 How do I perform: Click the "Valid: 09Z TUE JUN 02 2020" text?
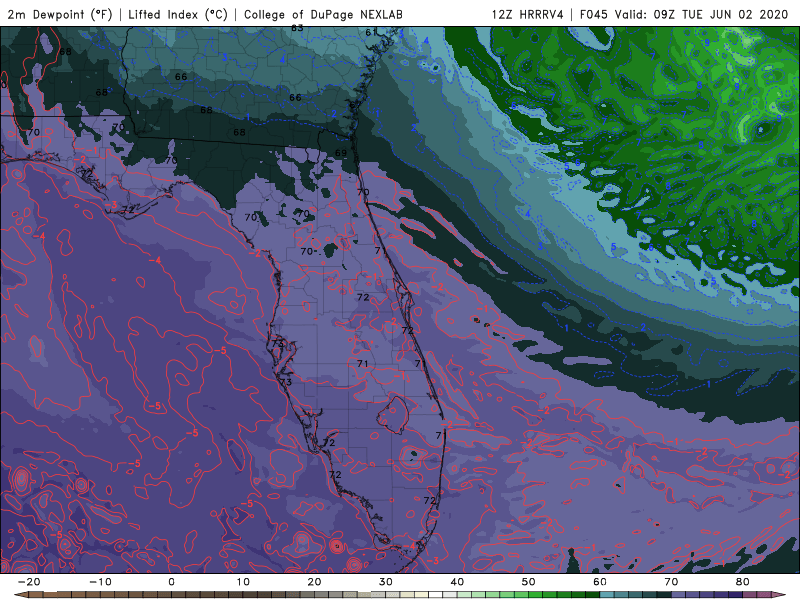(x=702, y=14)
